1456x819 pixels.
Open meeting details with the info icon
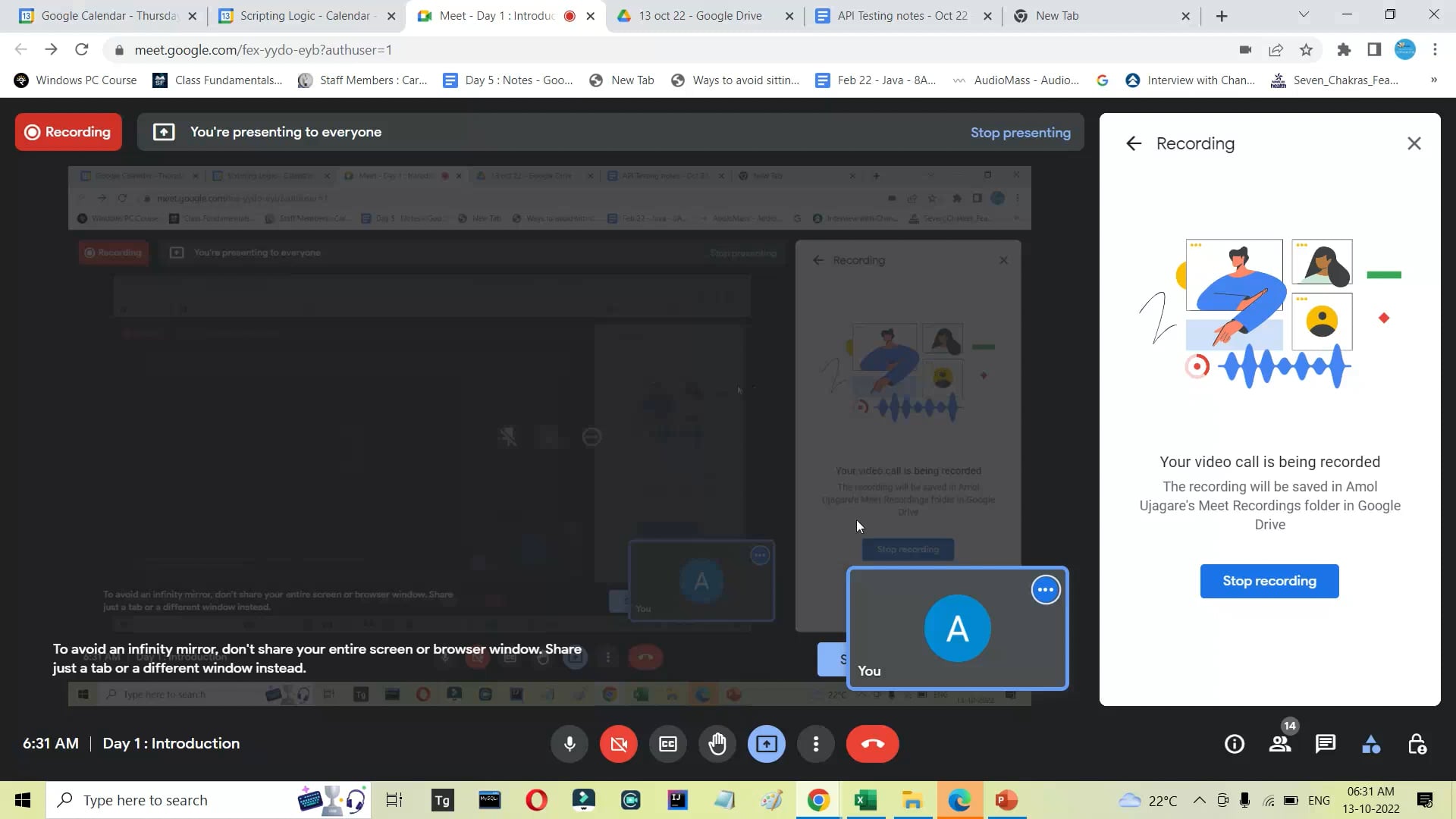[1234, 744]
